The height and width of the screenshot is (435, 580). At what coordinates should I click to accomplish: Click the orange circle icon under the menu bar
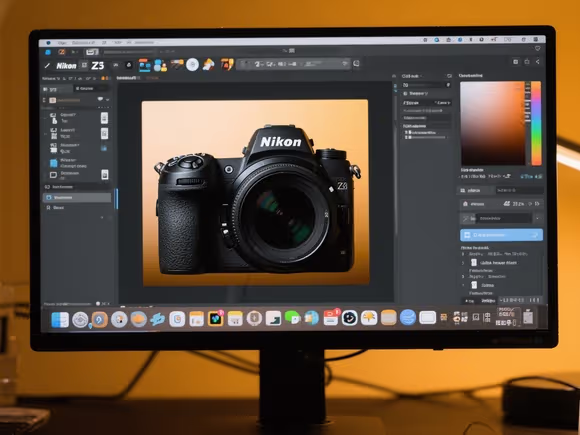pyautogui.click(x=61, y=52)
